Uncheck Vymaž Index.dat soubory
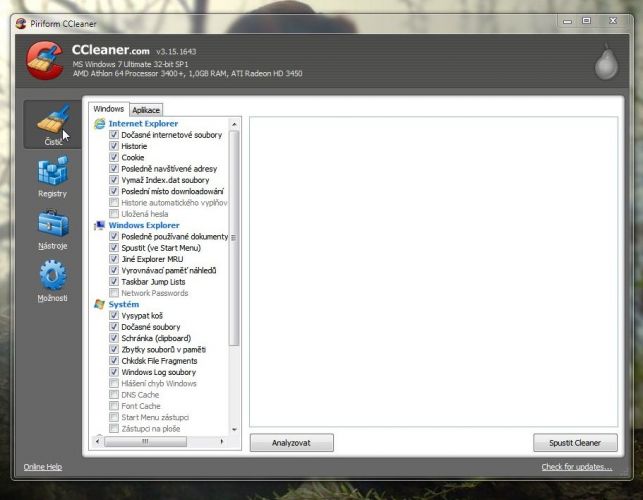The height and width of the screenshot is (500, 643). click(x=114, y=180)
